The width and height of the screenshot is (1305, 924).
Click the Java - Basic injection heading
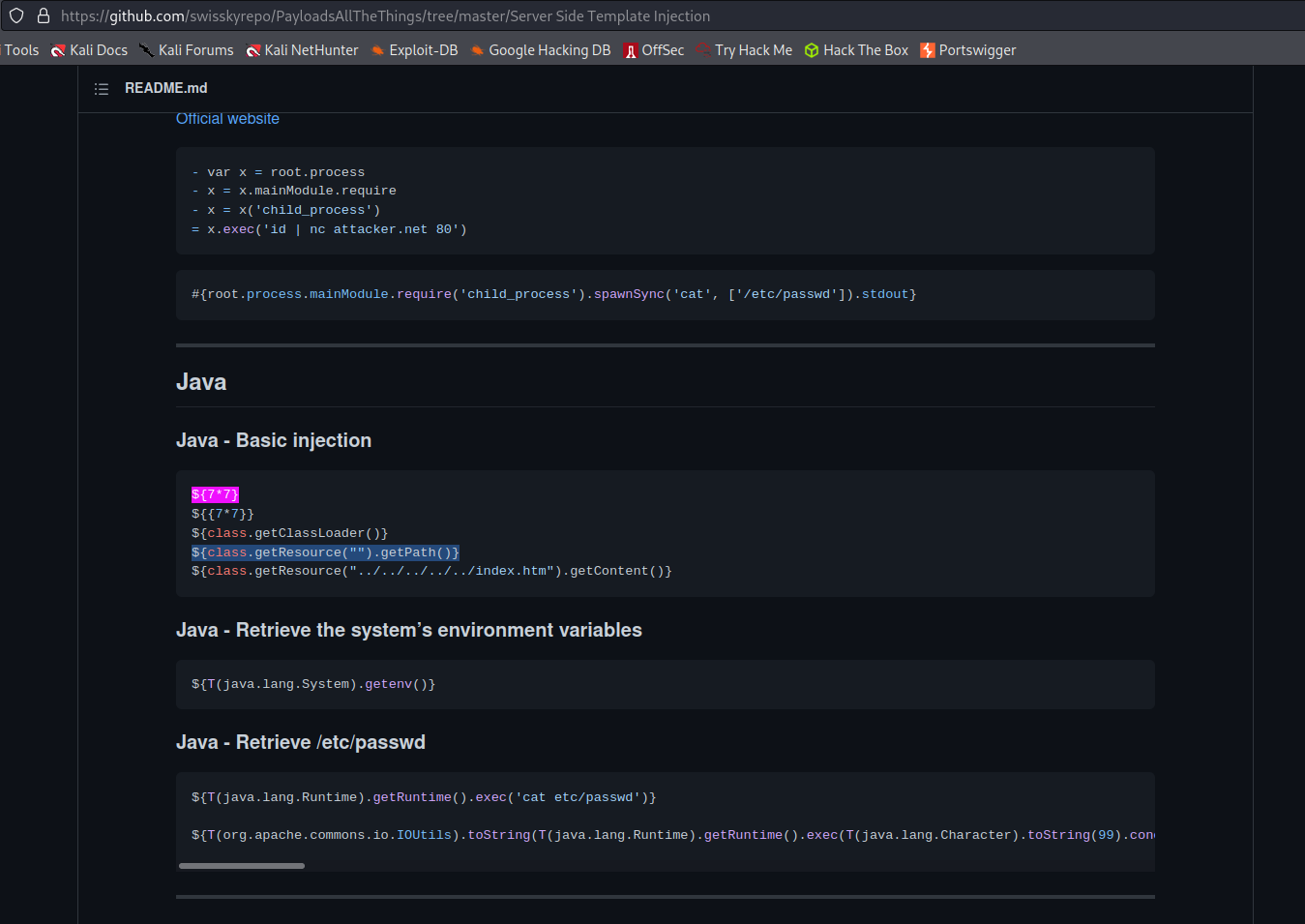pos(274,440)
